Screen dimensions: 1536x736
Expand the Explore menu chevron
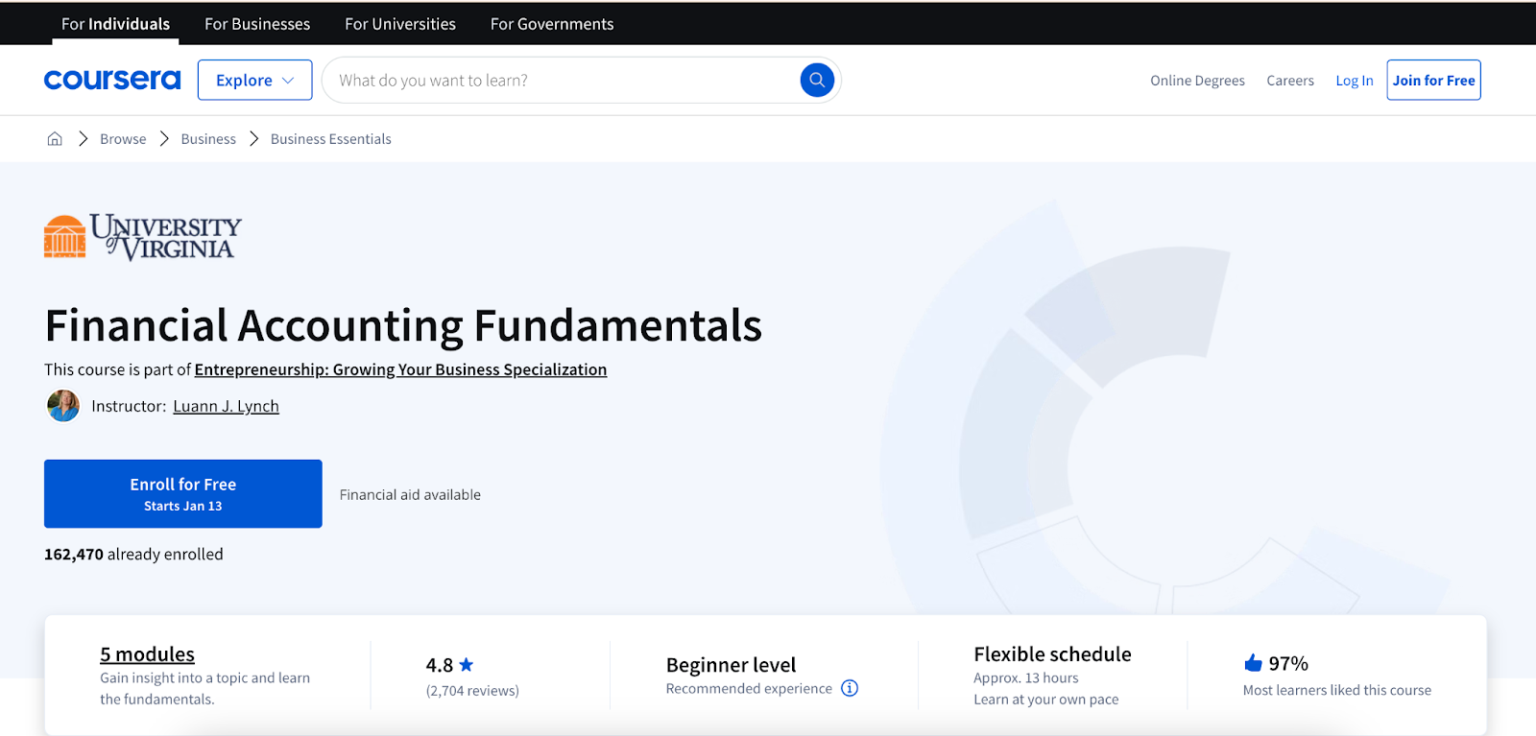pyautogui.click(x=288, y=80)
